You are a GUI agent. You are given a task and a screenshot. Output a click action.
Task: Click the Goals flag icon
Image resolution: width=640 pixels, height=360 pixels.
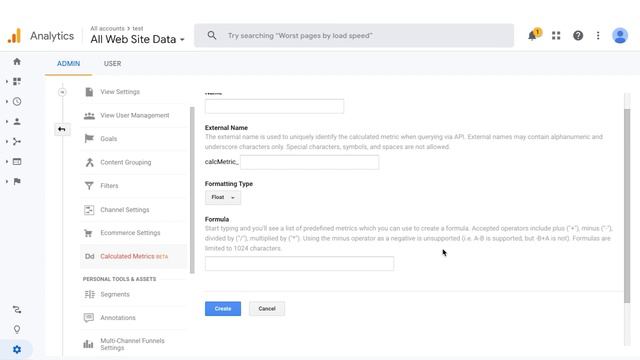tap(89, 139)
